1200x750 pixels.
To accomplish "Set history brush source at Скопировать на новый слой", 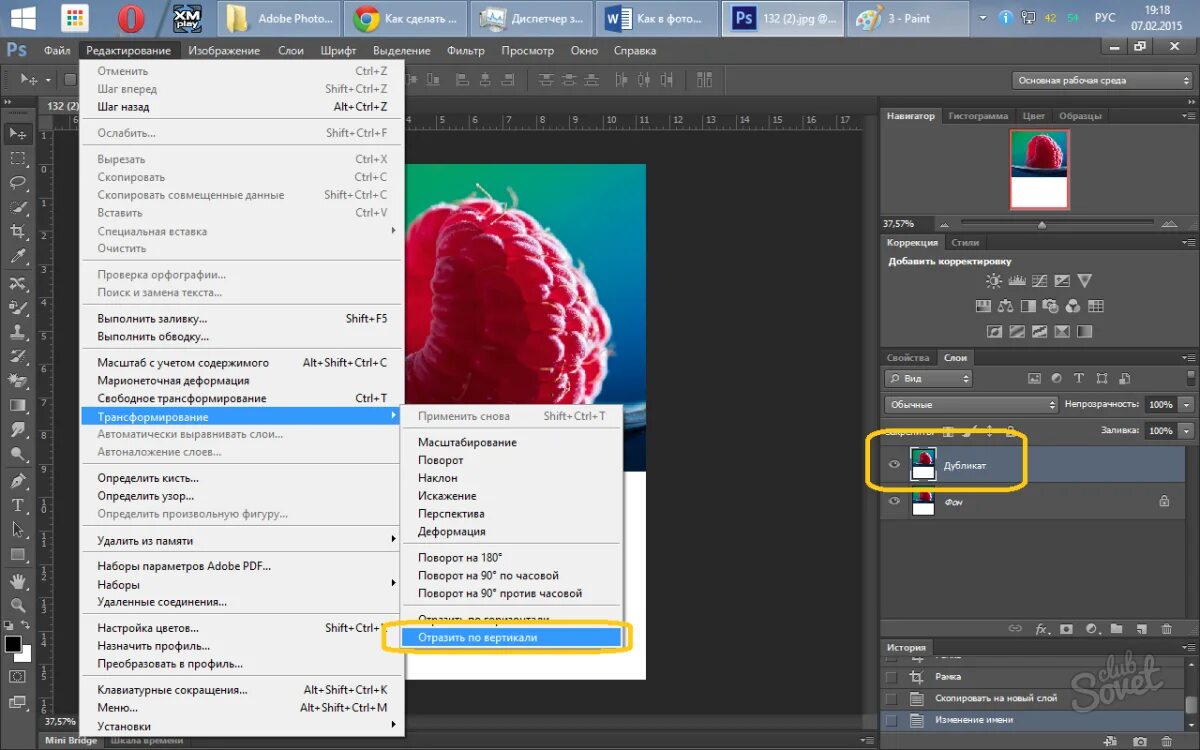I will [891, 698].
